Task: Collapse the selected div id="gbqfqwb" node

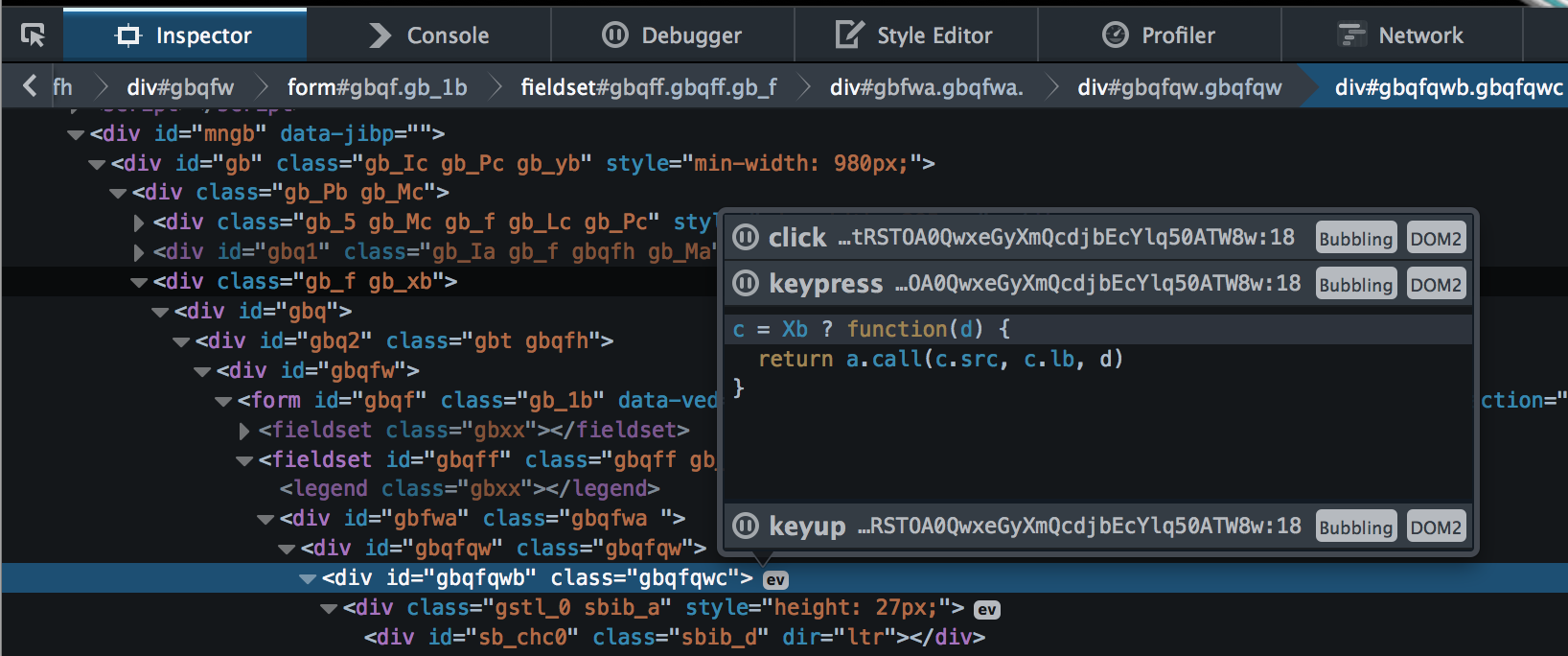Action: [308, 579]
